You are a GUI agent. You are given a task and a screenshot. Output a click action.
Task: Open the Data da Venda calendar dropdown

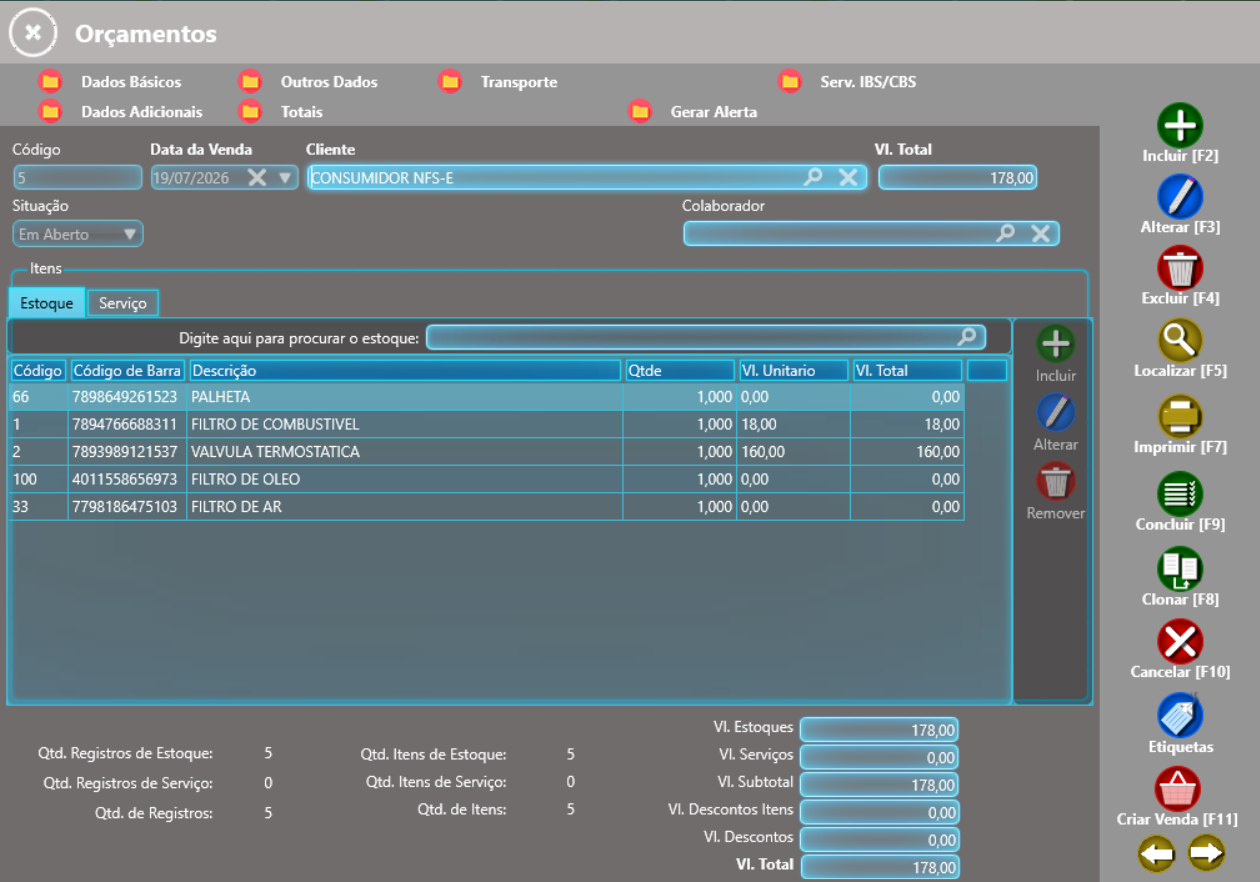coord(285,178)
